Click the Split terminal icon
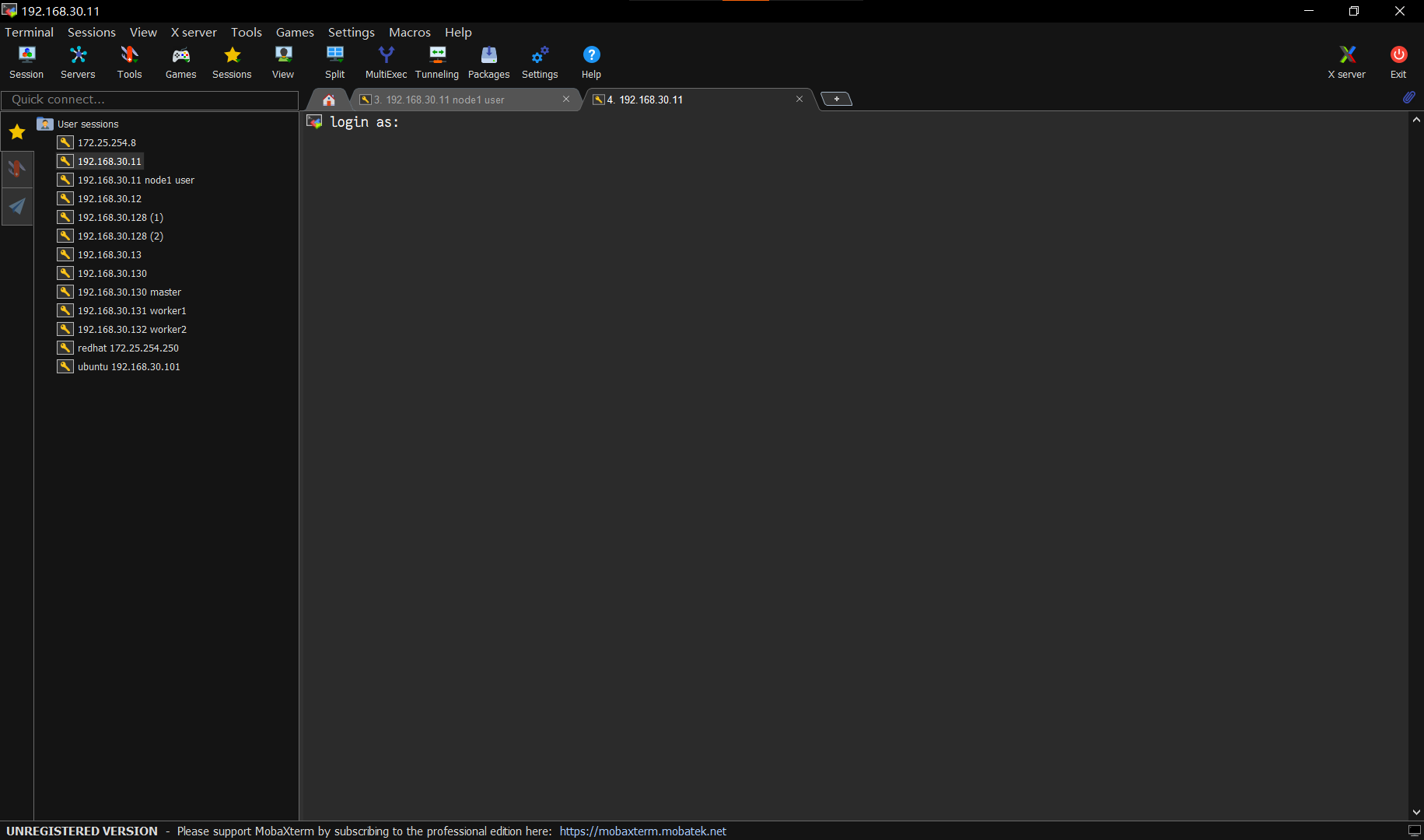The width and height of the screenshot is (1424, 840). [334, 62]
